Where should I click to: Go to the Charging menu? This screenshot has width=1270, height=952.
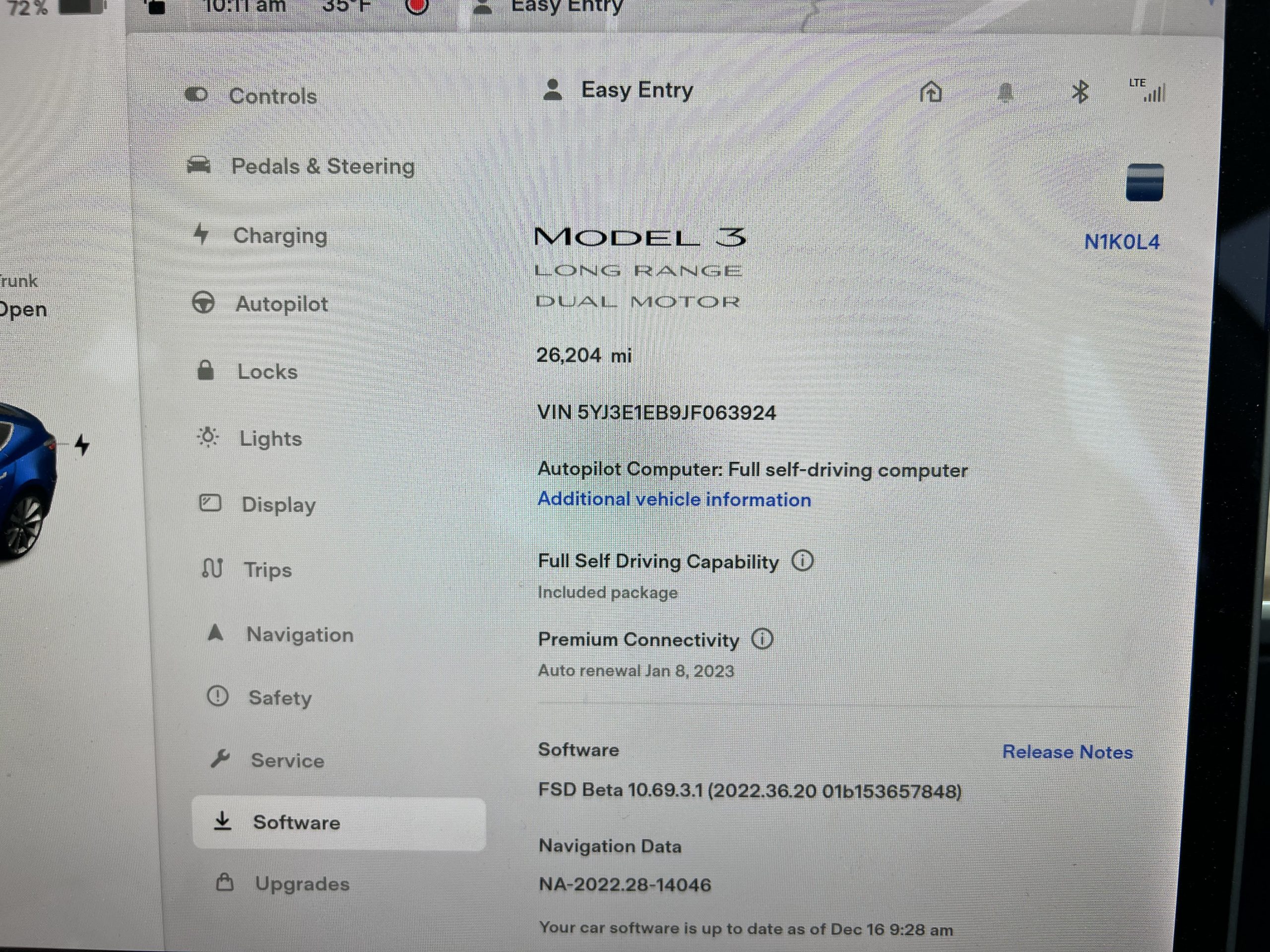pyautogui.click(x=280, y=236)
